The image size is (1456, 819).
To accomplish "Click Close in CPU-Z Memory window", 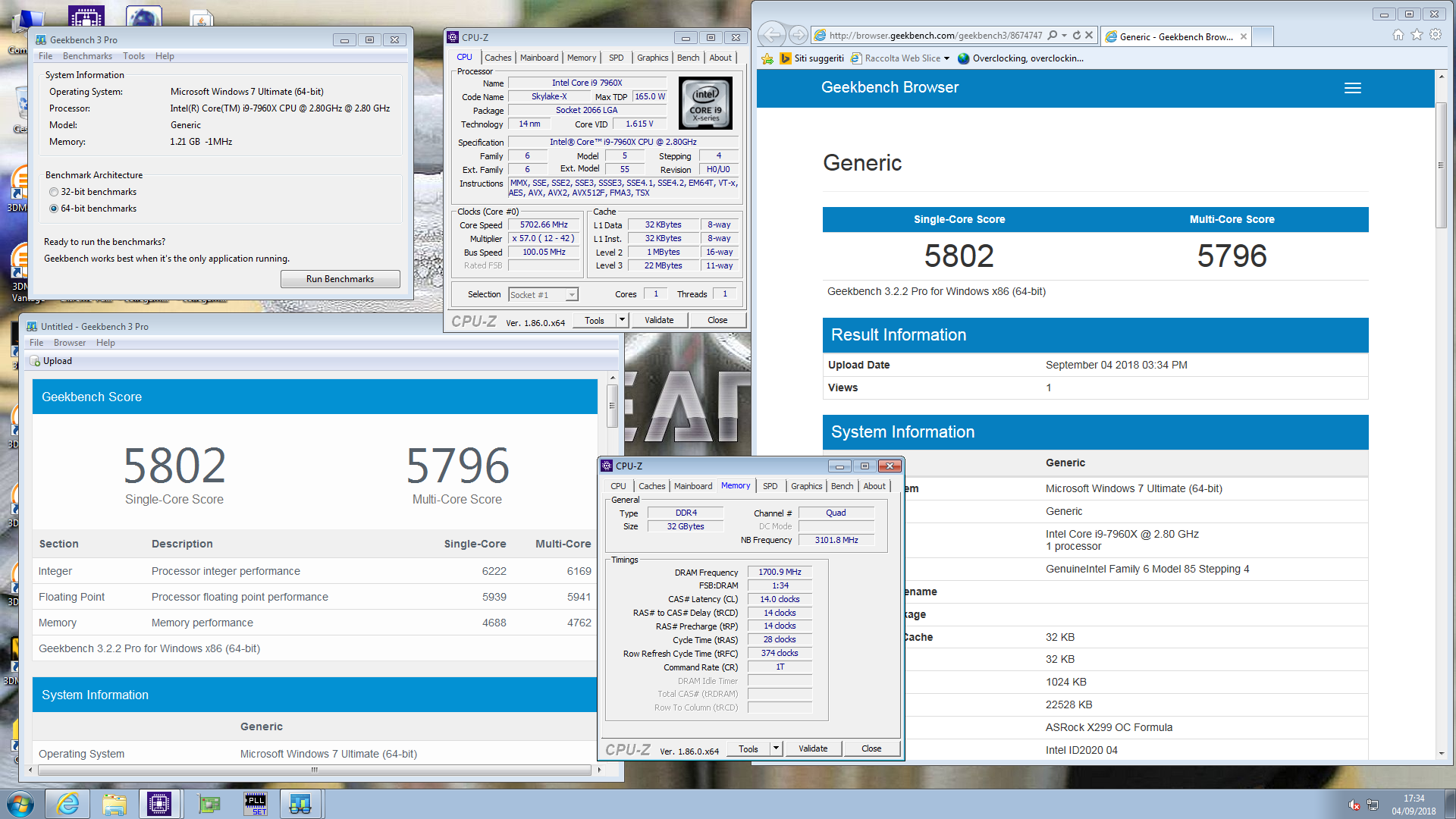I will point(871,748).
